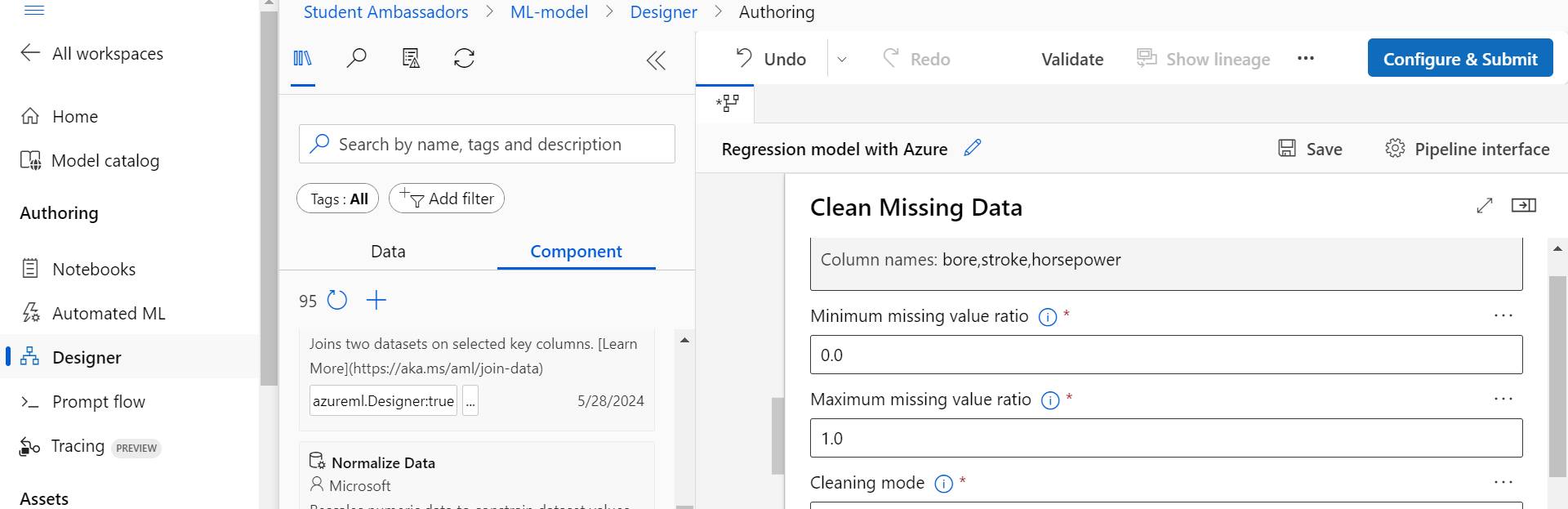Edit Minimum missing value ratio field
Screen dimensions: 1568x509
coord(1166,355)
